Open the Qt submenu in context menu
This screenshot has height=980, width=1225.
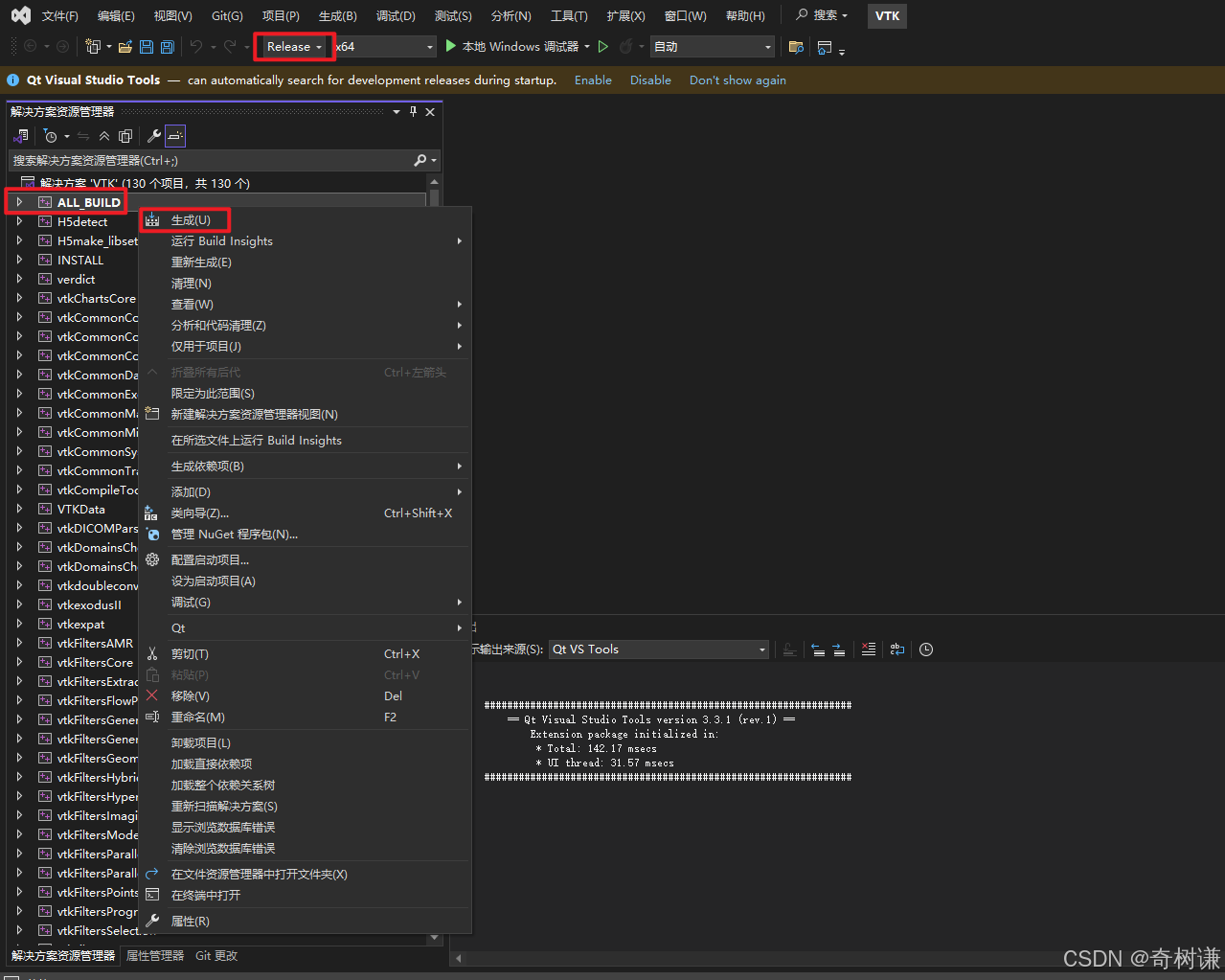[306, 628]
